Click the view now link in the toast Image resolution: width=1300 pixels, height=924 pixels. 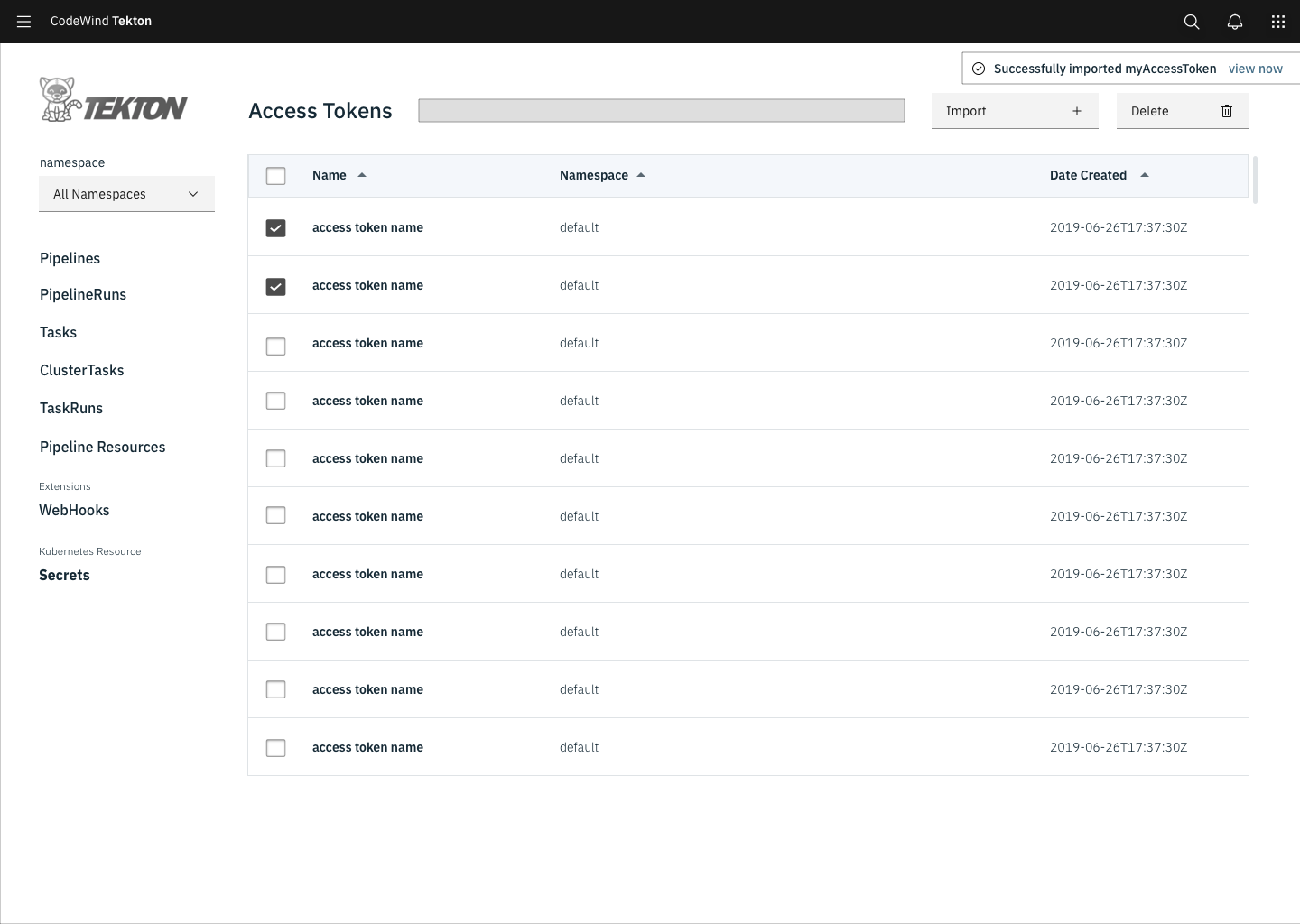1256,68
